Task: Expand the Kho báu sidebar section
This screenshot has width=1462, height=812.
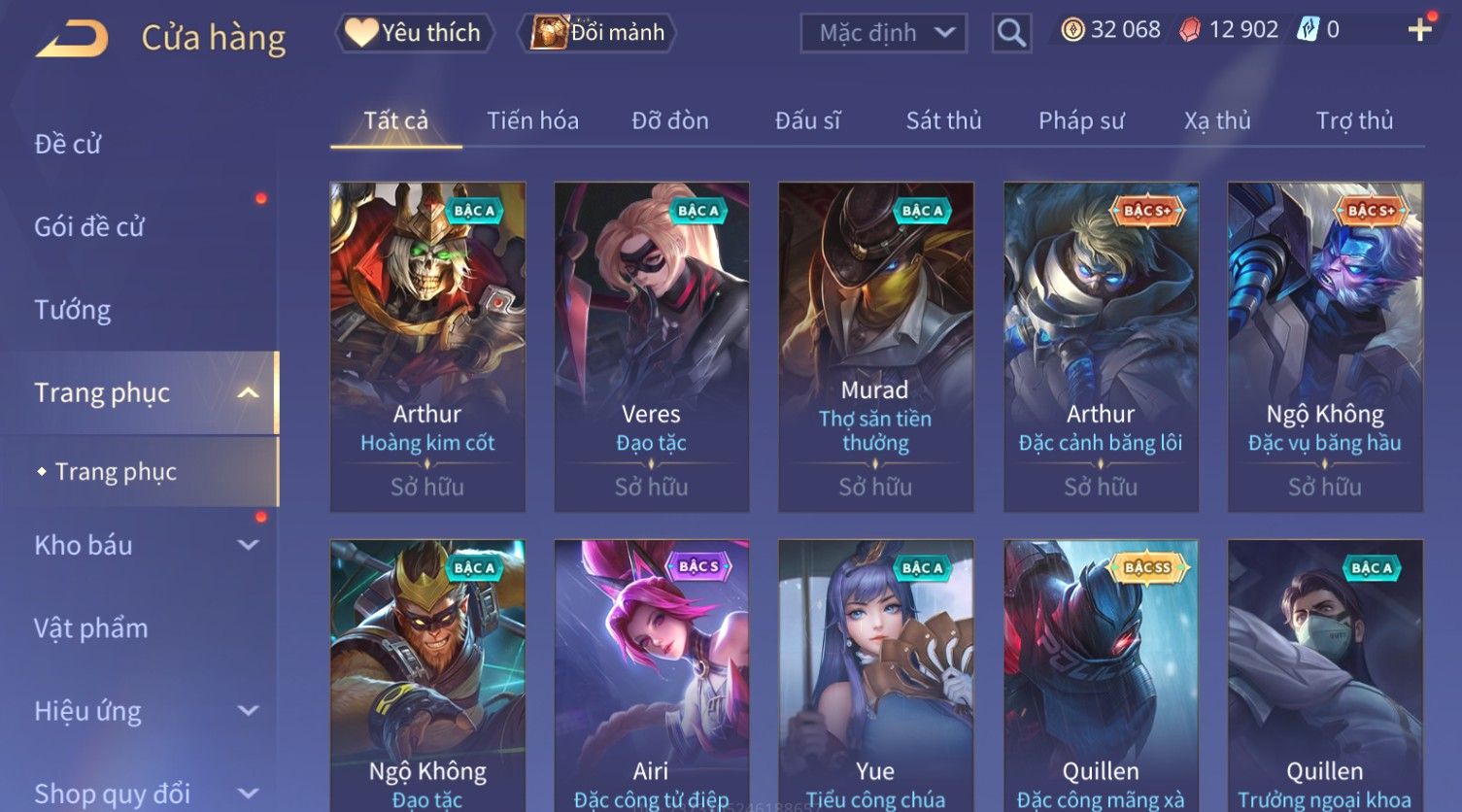Action: click(248, 545)
